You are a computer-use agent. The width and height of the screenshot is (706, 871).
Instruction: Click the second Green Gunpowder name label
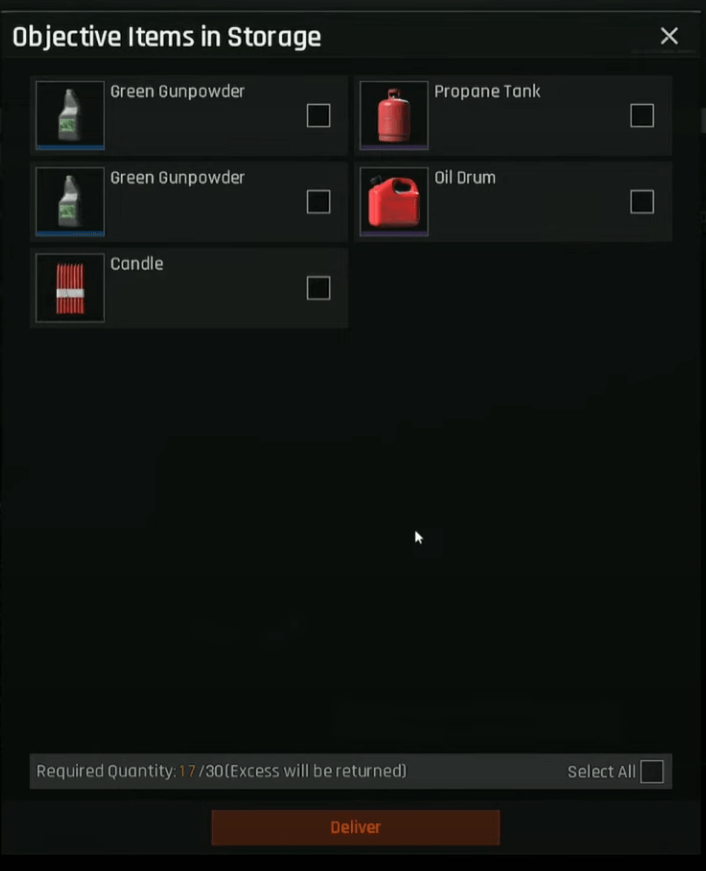pyautogui.click(x=177, y=178)
